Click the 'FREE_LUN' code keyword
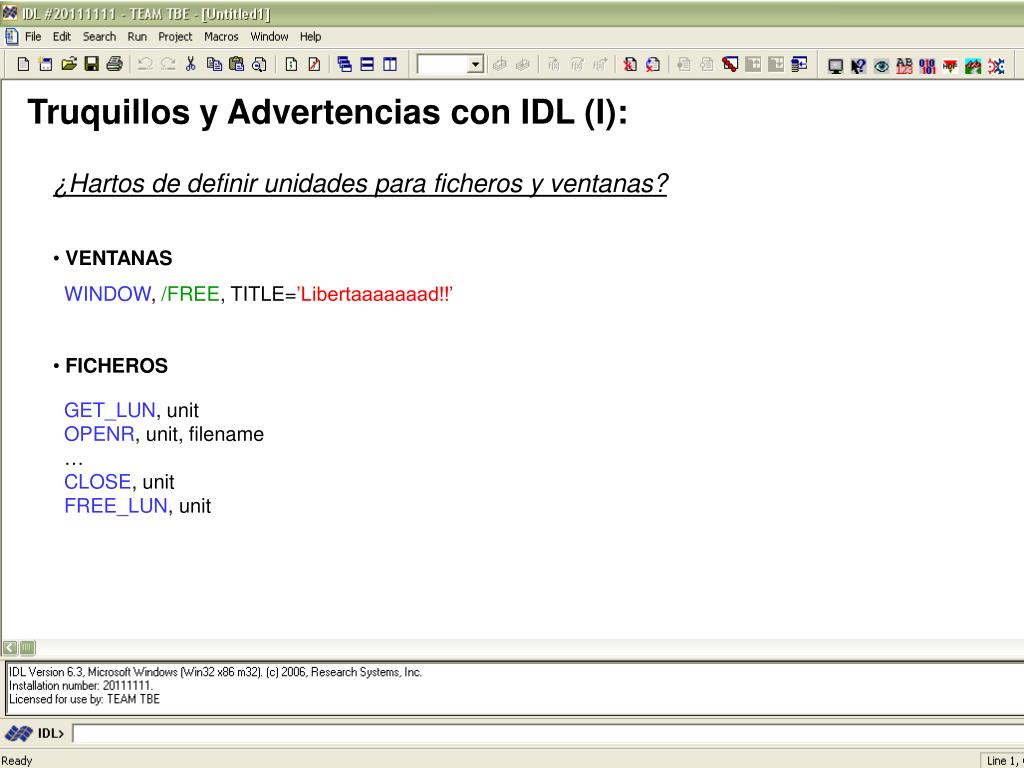 tap(116, 506)
